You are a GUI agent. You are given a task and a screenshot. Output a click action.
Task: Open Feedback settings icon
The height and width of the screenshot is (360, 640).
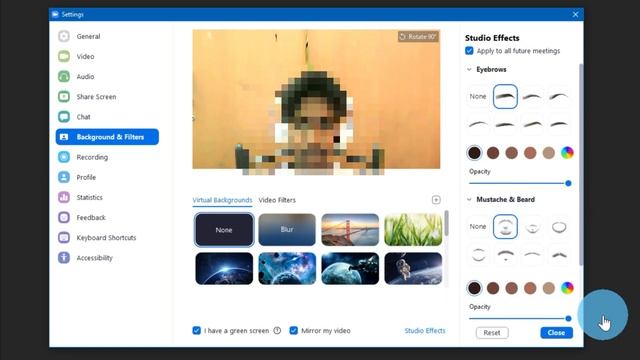(64, 218)
